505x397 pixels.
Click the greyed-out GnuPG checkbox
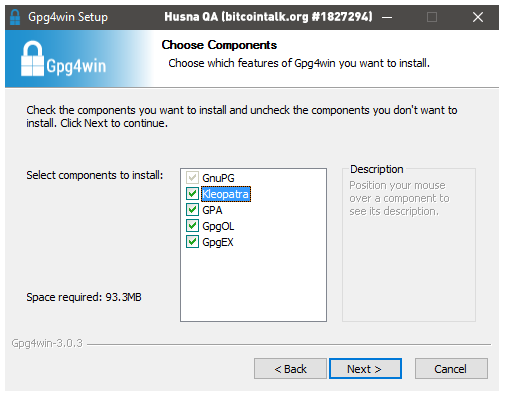tap(192, 178)
